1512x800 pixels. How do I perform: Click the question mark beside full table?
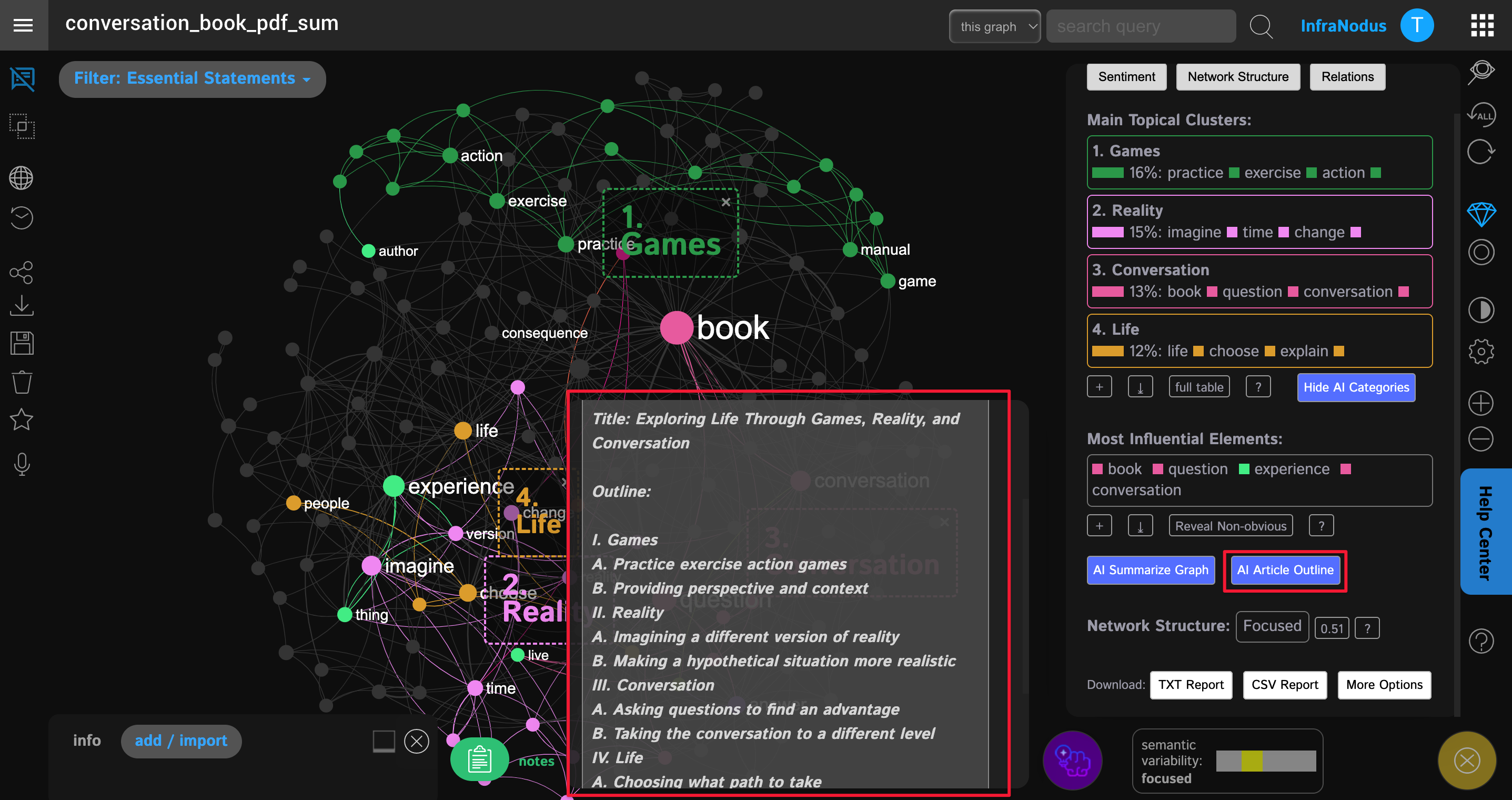(x=1258, y=387)
